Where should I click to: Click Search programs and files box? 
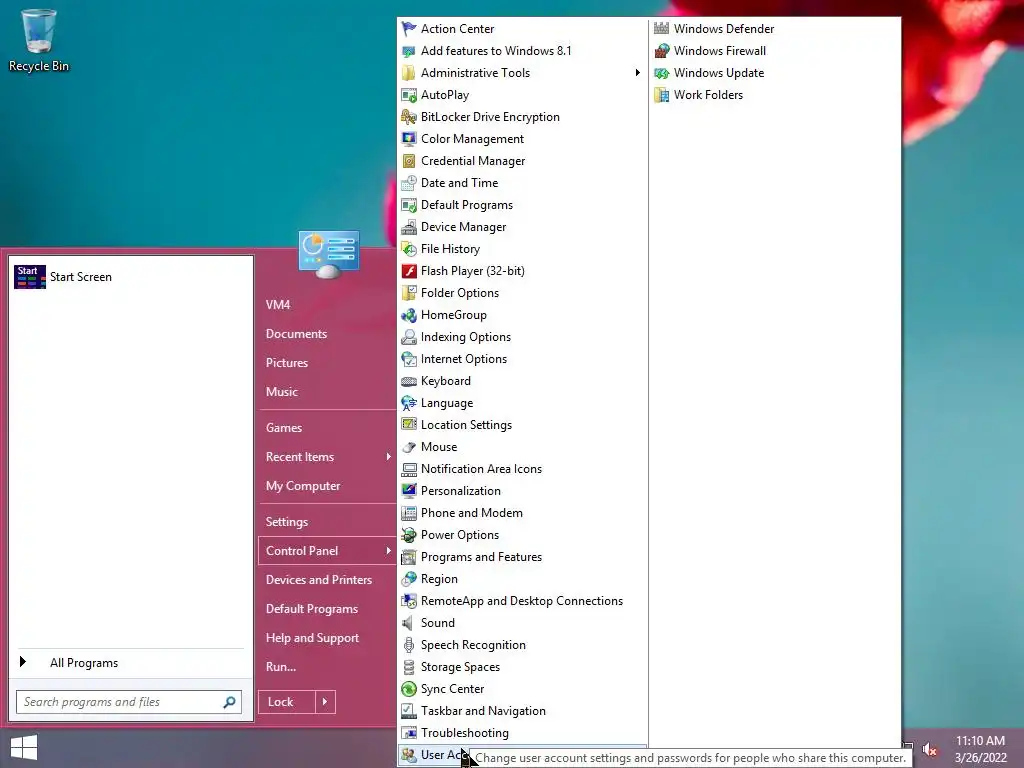pos(129,702)
